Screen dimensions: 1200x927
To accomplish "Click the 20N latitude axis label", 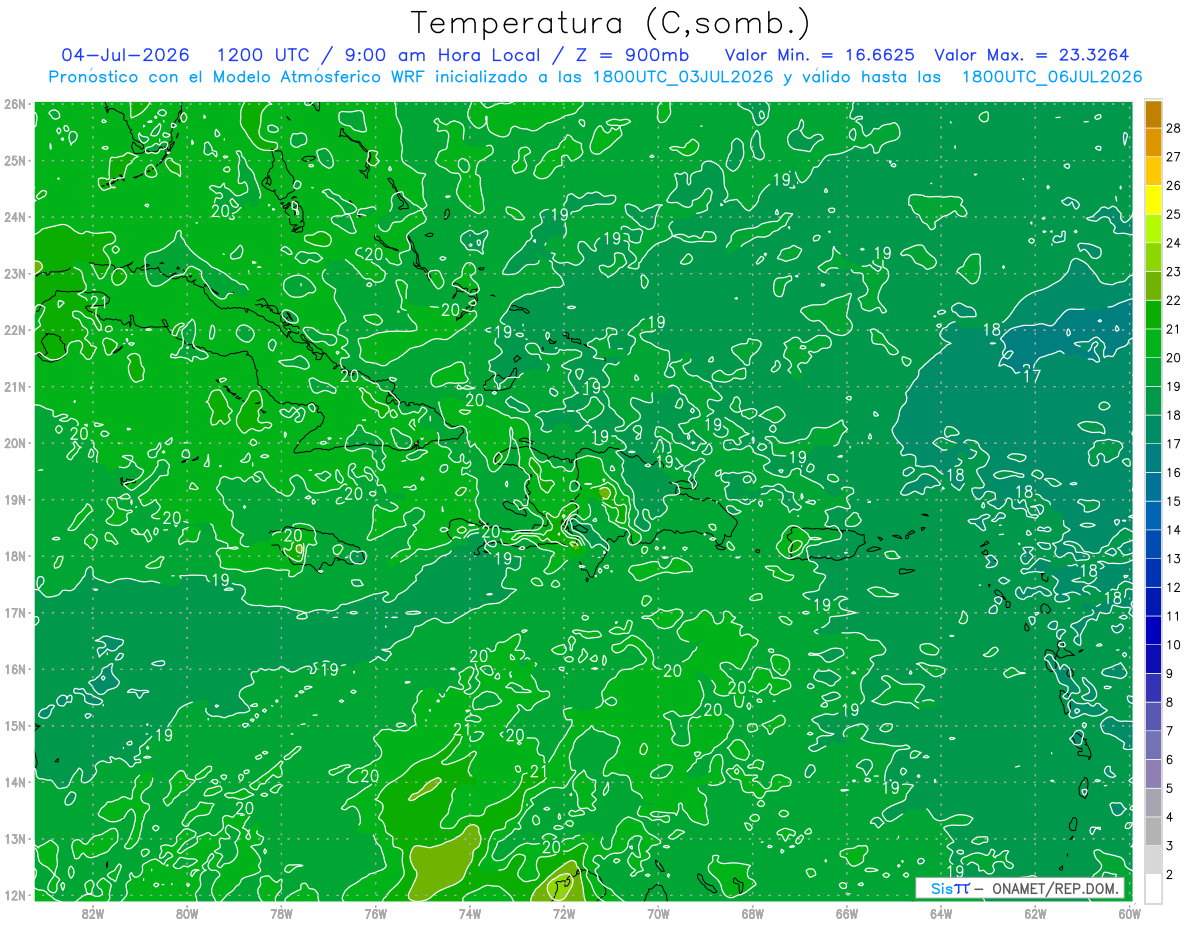I will pyautogui.click(x=14, y=443).
